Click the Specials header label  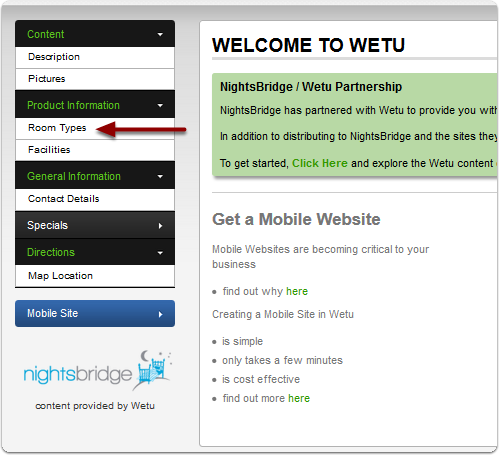[x=47, y=225]
